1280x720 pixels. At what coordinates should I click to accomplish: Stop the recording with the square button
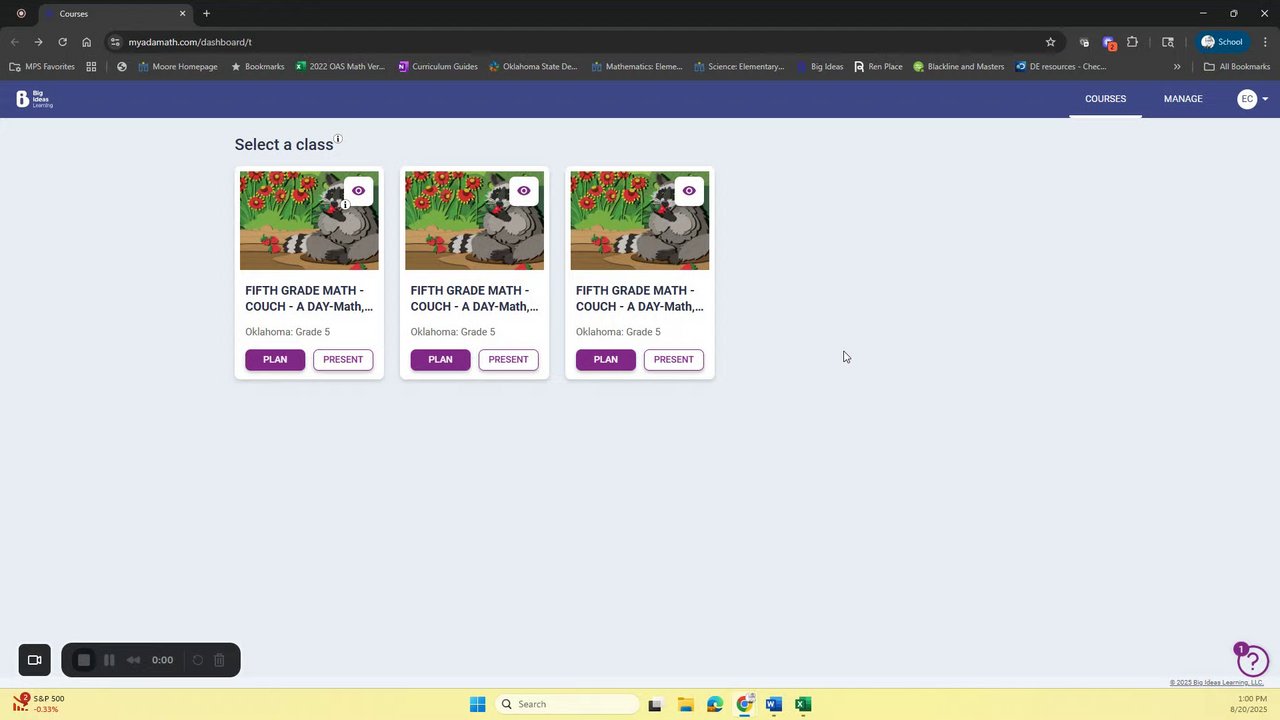(x=84, y=660)
